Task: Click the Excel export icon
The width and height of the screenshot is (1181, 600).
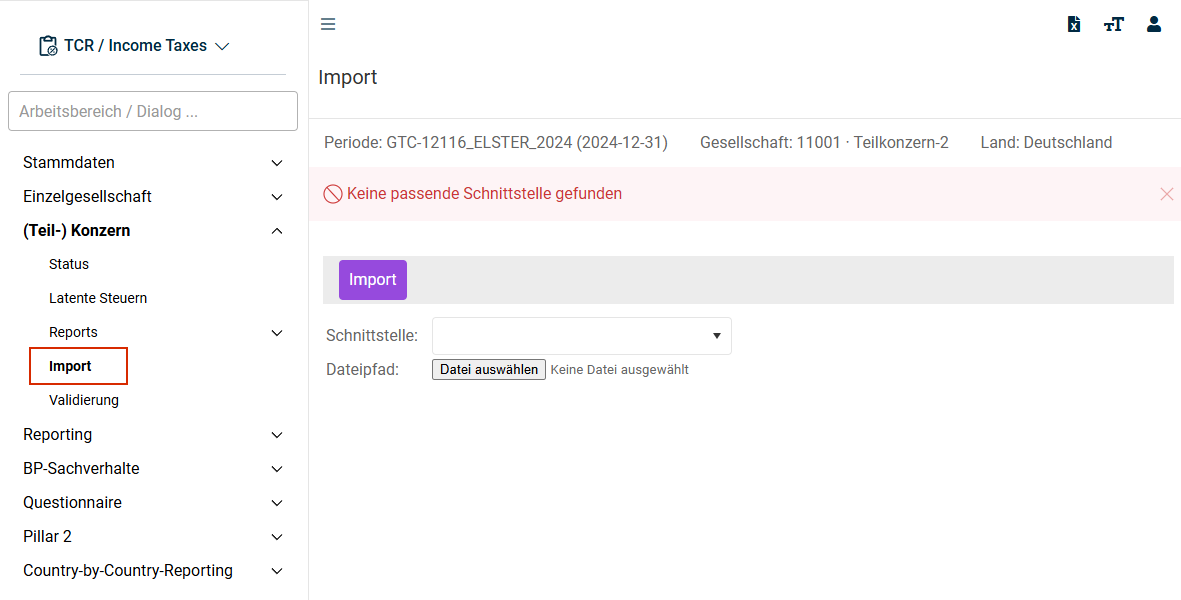Action: (1074, 24)
